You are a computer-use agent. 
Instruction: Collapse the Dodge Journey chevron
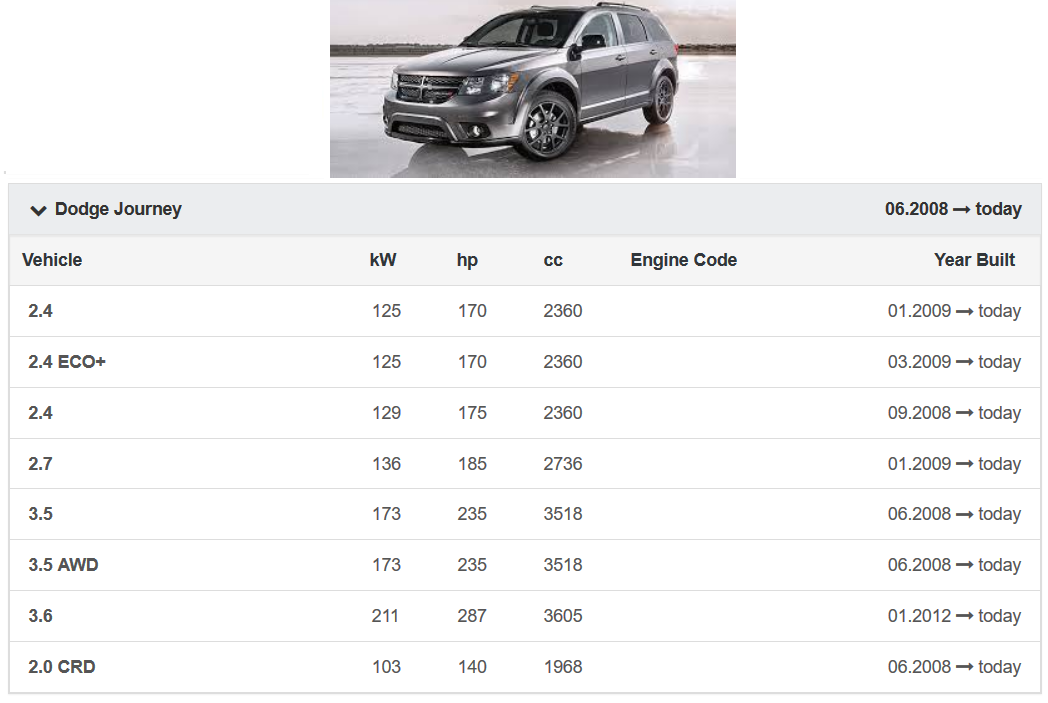pyautogui.click(x=39, y=210)
